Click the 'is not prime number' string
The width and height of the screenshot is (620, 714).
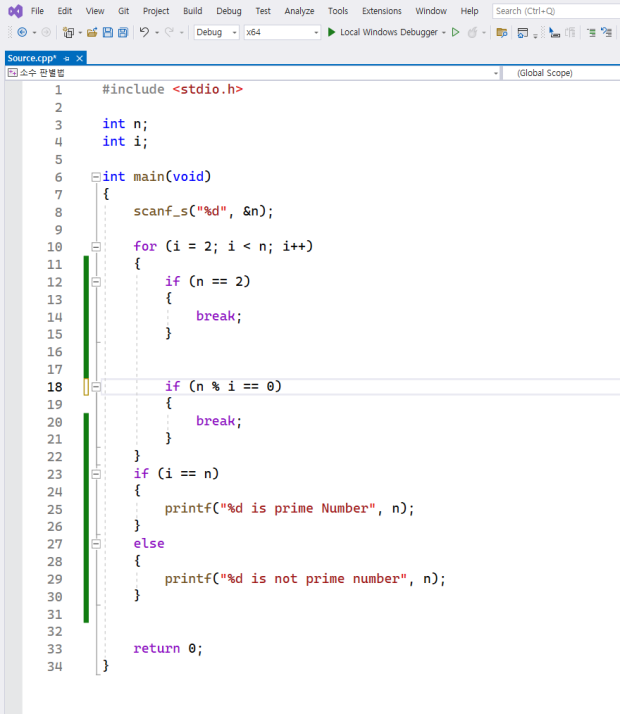tap(313, 579)
